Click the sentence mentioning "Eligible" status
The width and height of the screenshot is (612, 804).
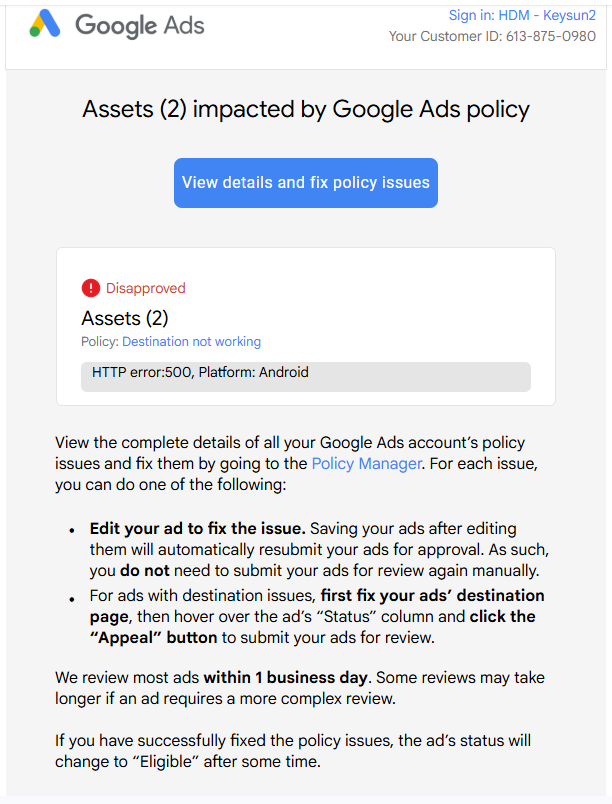(x=293, y=751)
